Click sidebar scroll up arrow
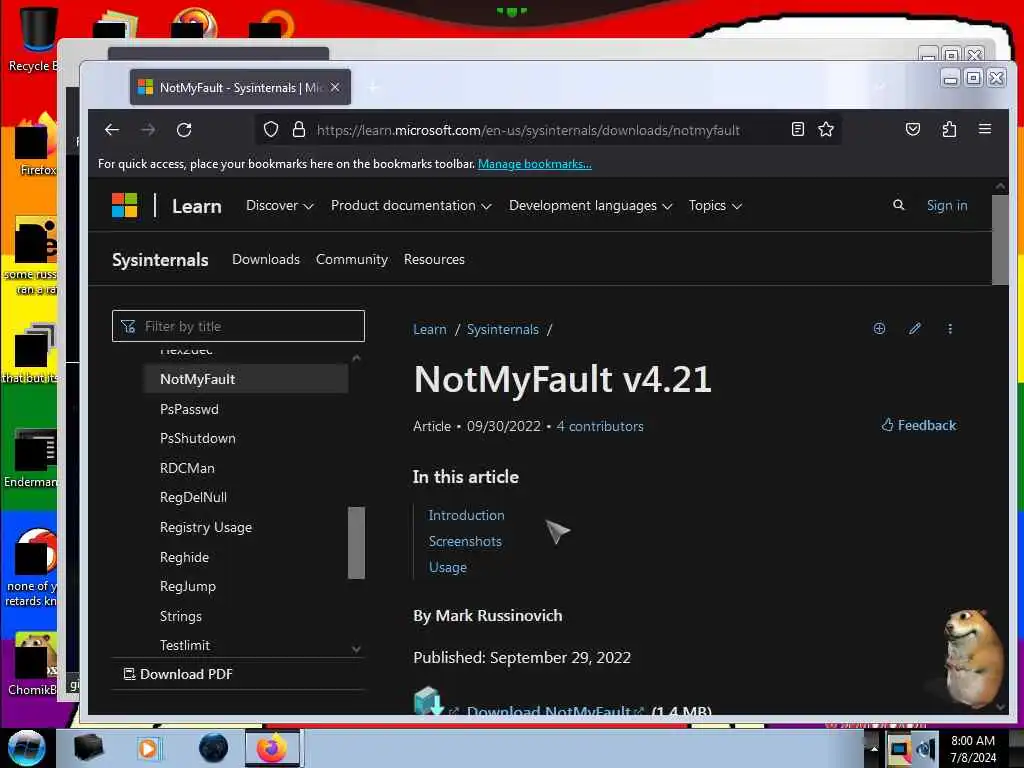This screenshot has height=768, width=1024. tap(356, 359)
